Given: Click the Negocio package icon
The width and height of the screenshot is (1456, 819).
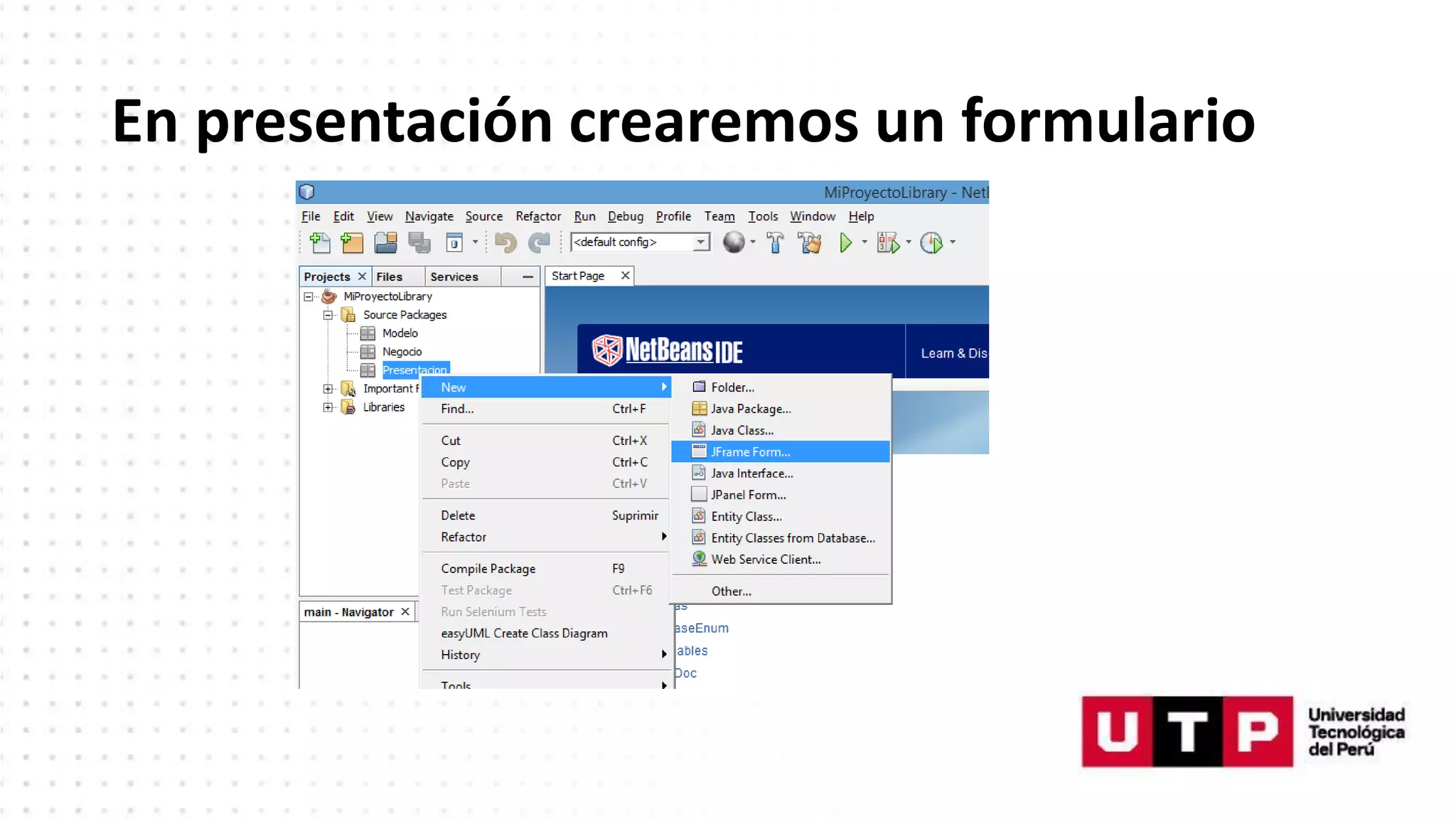Looking at the screenshot, I should point(368,352).
